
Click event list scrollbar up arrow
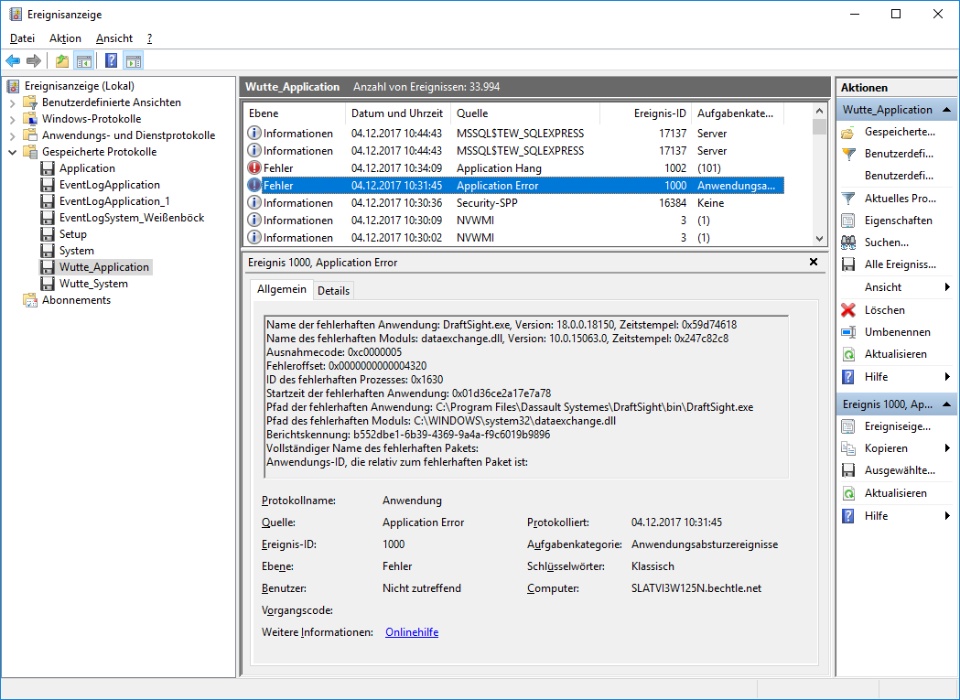click(x=819, y=111)
